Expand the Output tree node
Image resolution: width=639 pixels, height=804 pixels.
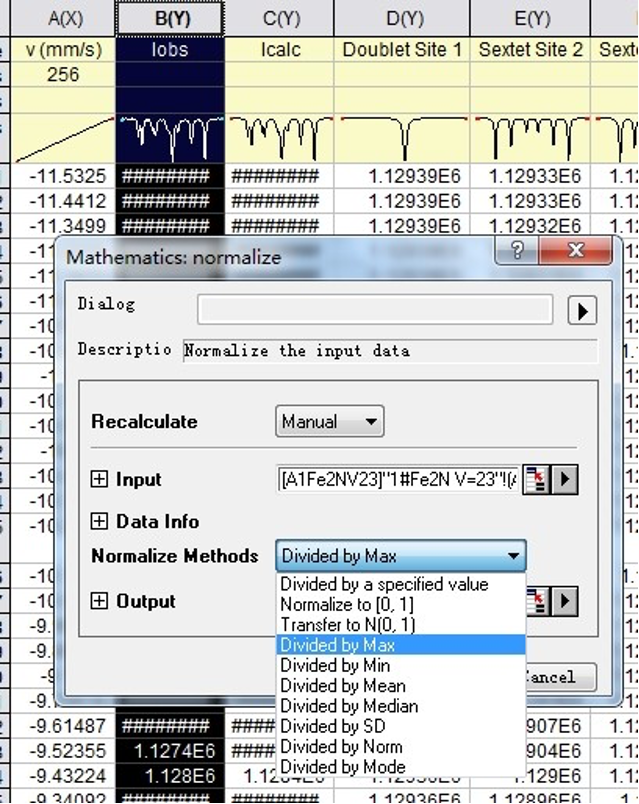(x=99, y=601)
